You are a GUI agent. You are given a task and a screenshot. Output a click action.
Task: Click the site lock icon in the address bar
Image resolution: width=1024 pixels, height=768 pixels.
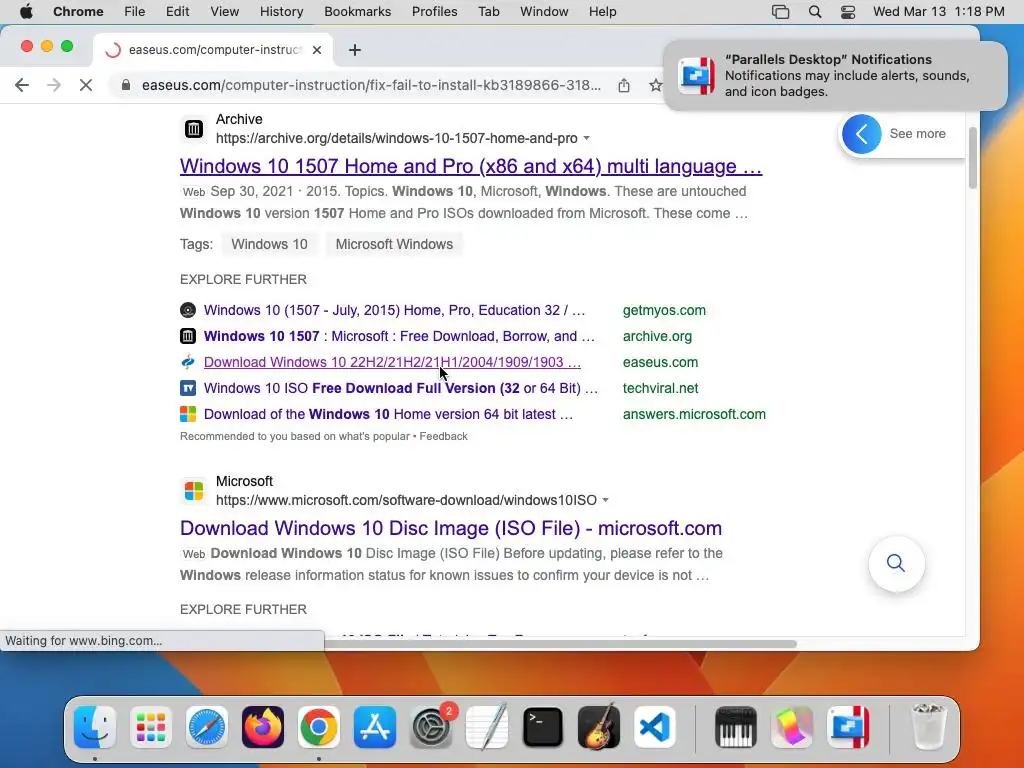coord(126,85)
